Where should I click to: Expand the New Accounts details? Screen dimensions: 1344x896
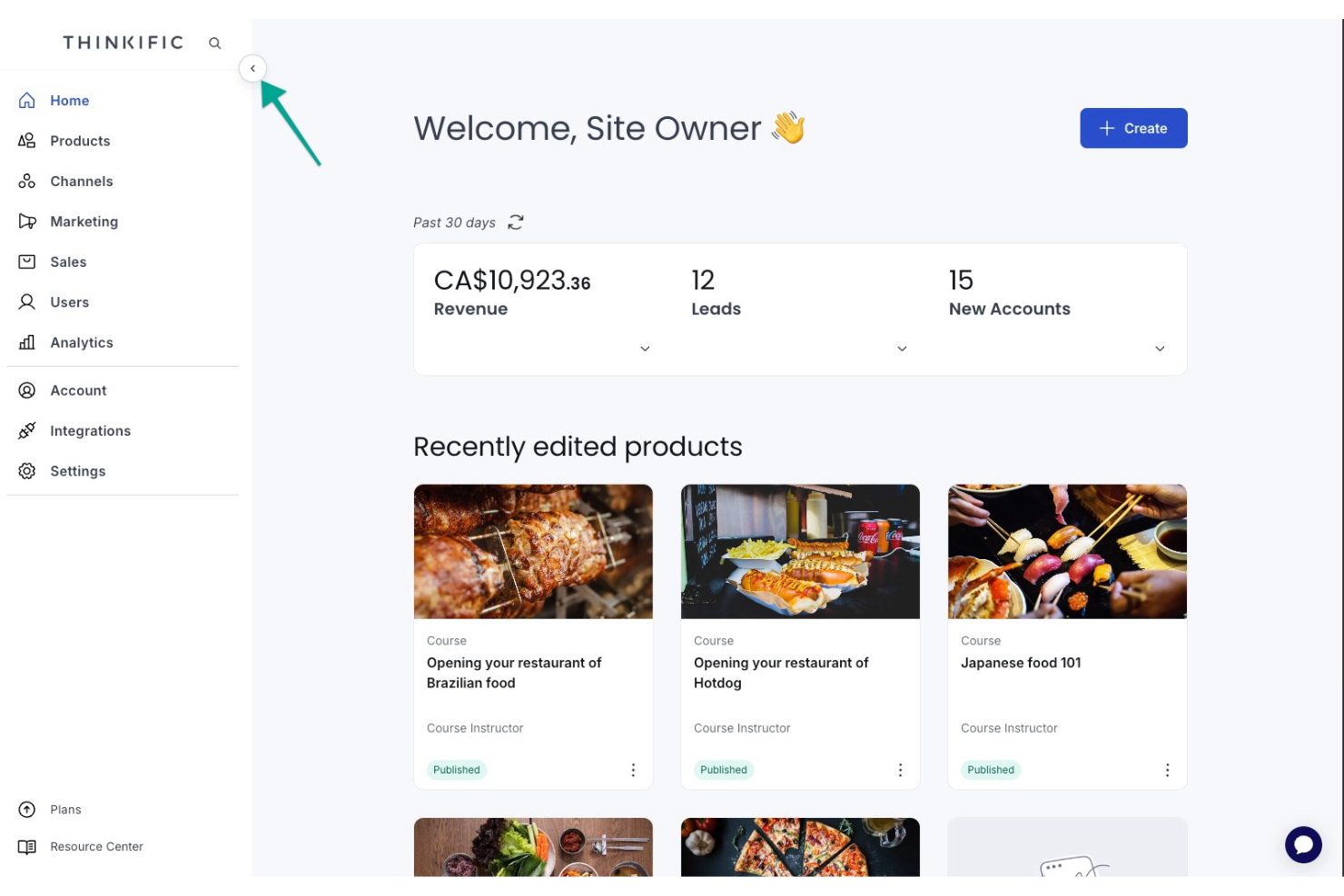1160,348
